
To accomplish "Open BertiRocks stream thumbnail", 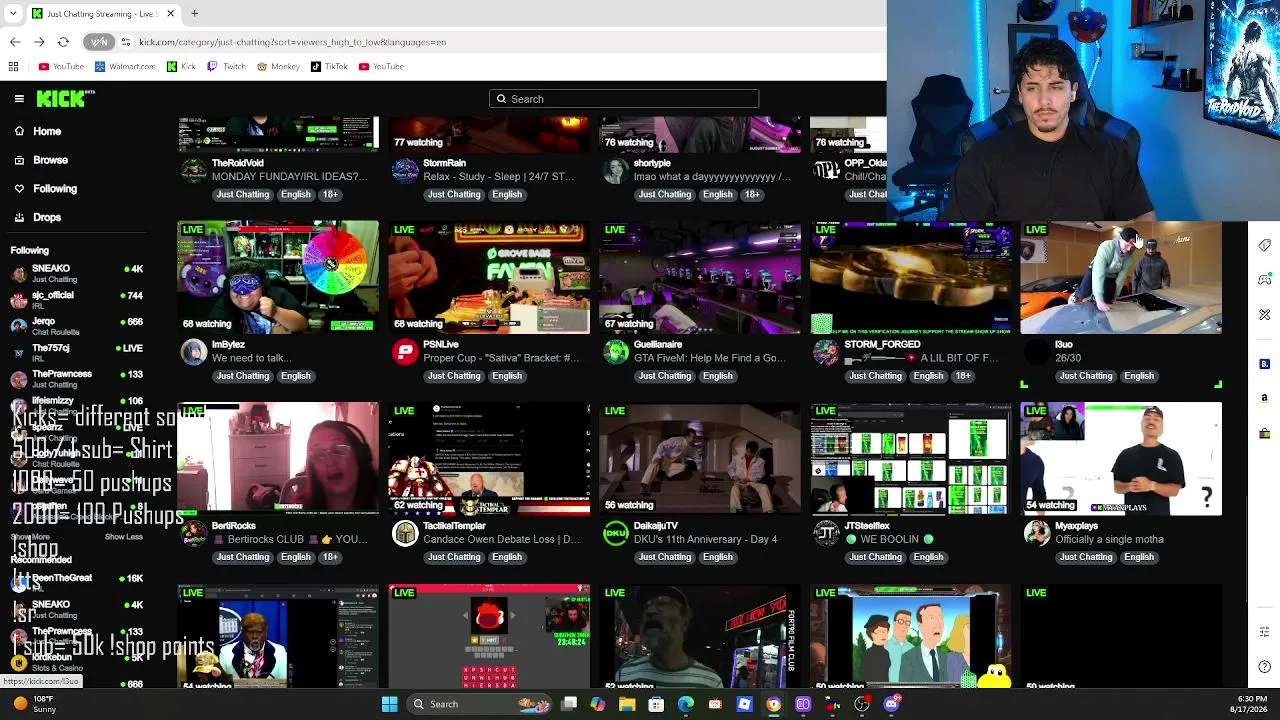I will tap(278, 459).
